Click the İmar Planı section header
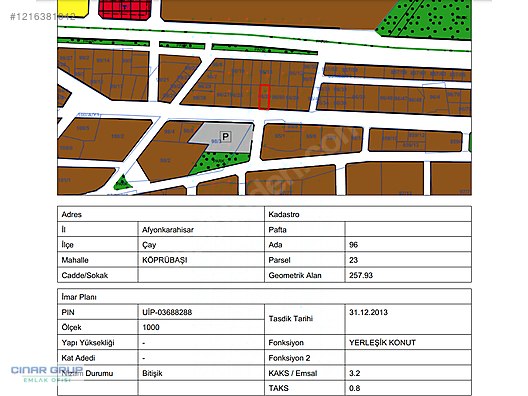The width and height of the screenshot is (528, 396). click(x=79, y=297)
